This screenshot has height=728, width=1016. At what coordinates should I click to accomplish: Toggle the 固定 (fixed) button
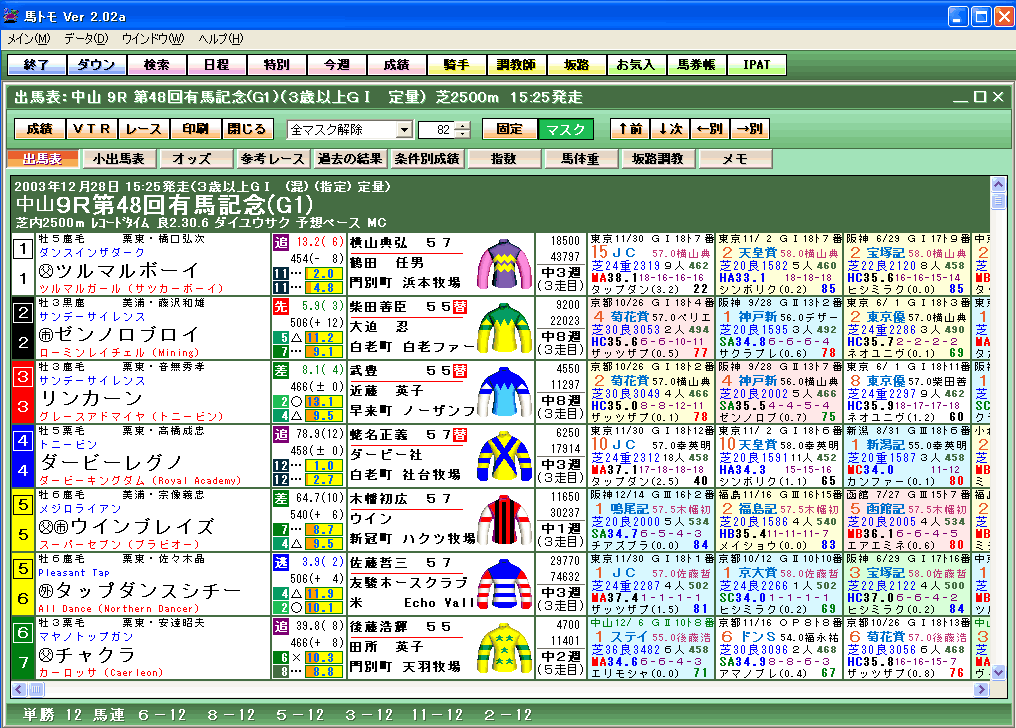pos(508,129)
